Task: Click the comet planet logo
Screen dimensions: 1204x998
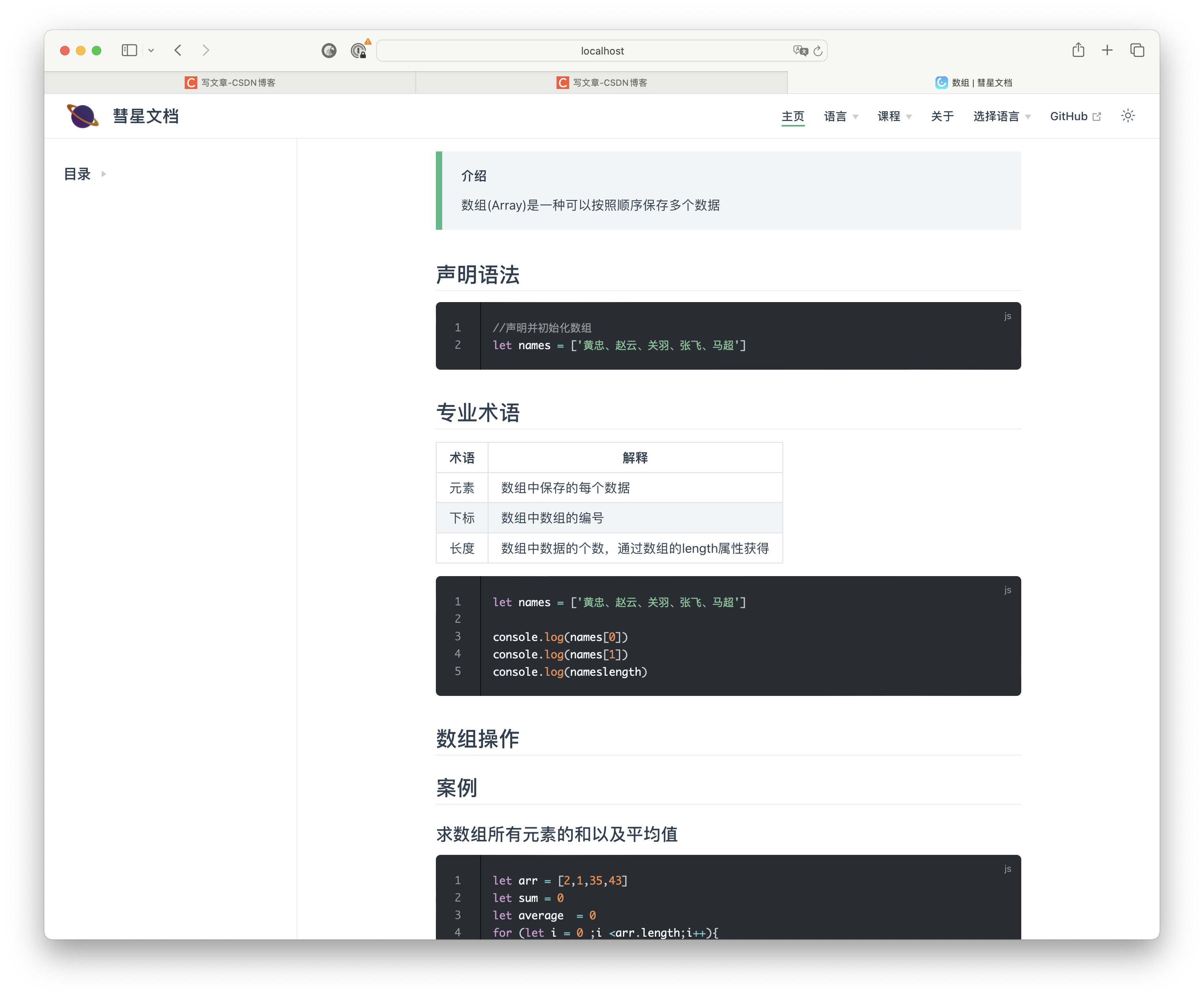Action: point(83,116)
